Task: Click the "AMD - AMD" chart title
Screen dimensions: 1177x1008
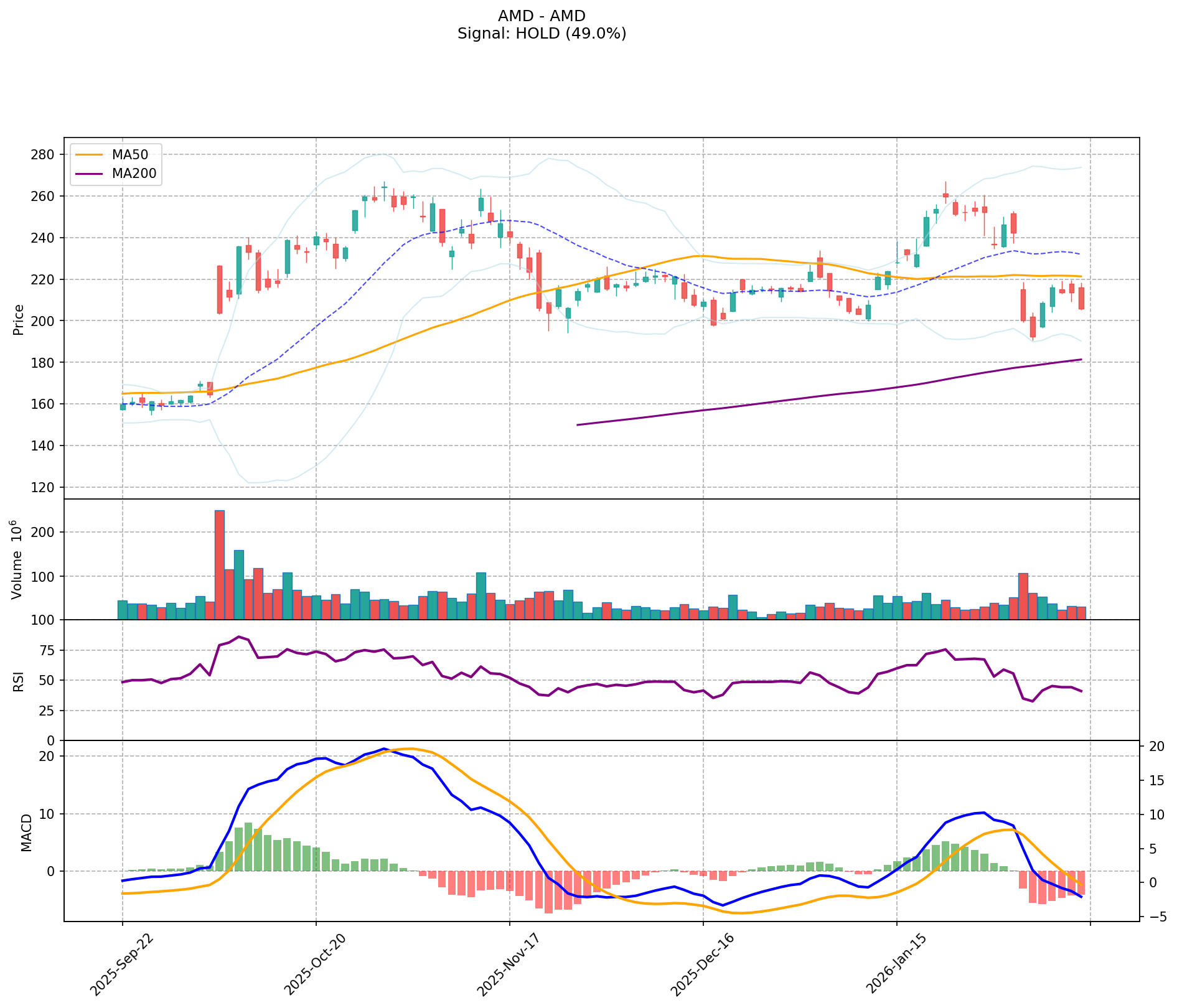Action: tap(542, 16)
